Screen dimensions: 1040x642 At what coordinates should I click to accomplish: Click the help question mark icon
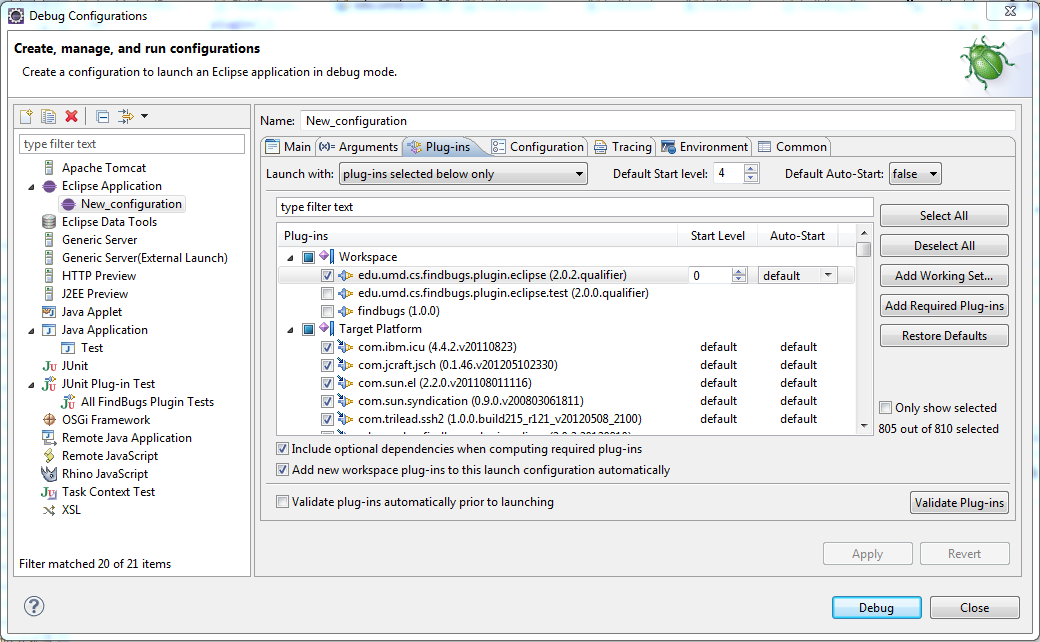click(x=34, y=606)
